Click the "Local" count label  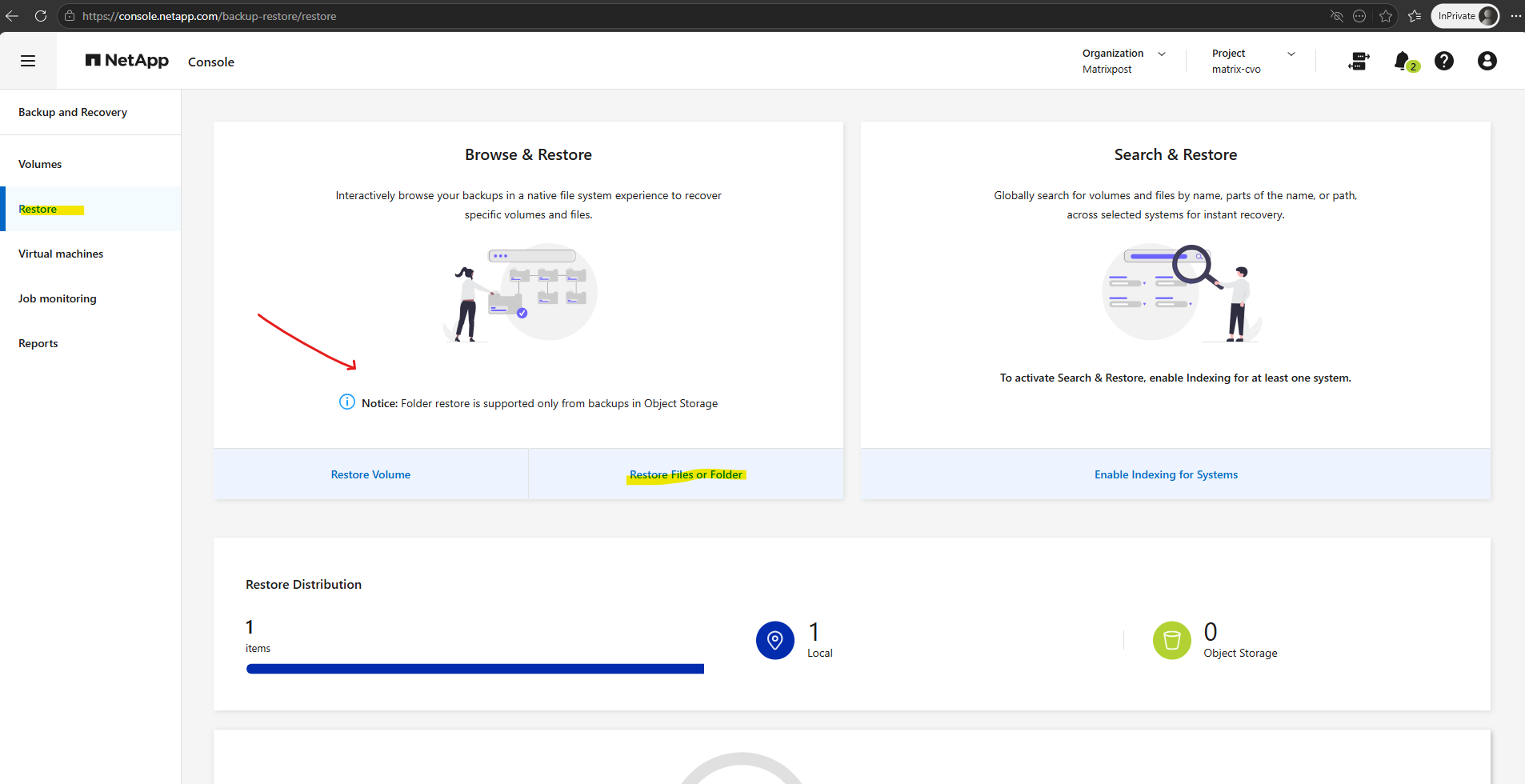820,654
